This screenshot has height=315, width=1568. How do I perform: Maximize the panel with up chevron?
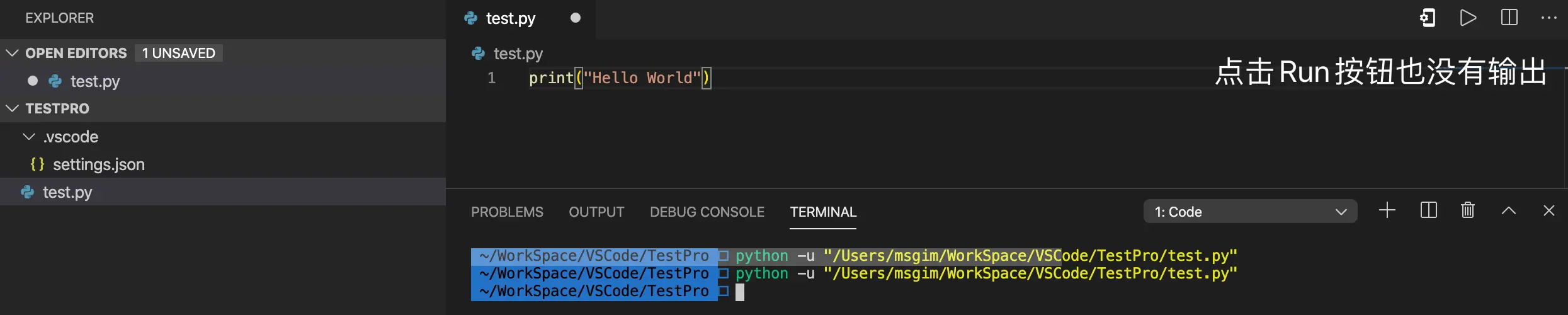tap(1508, 210)
